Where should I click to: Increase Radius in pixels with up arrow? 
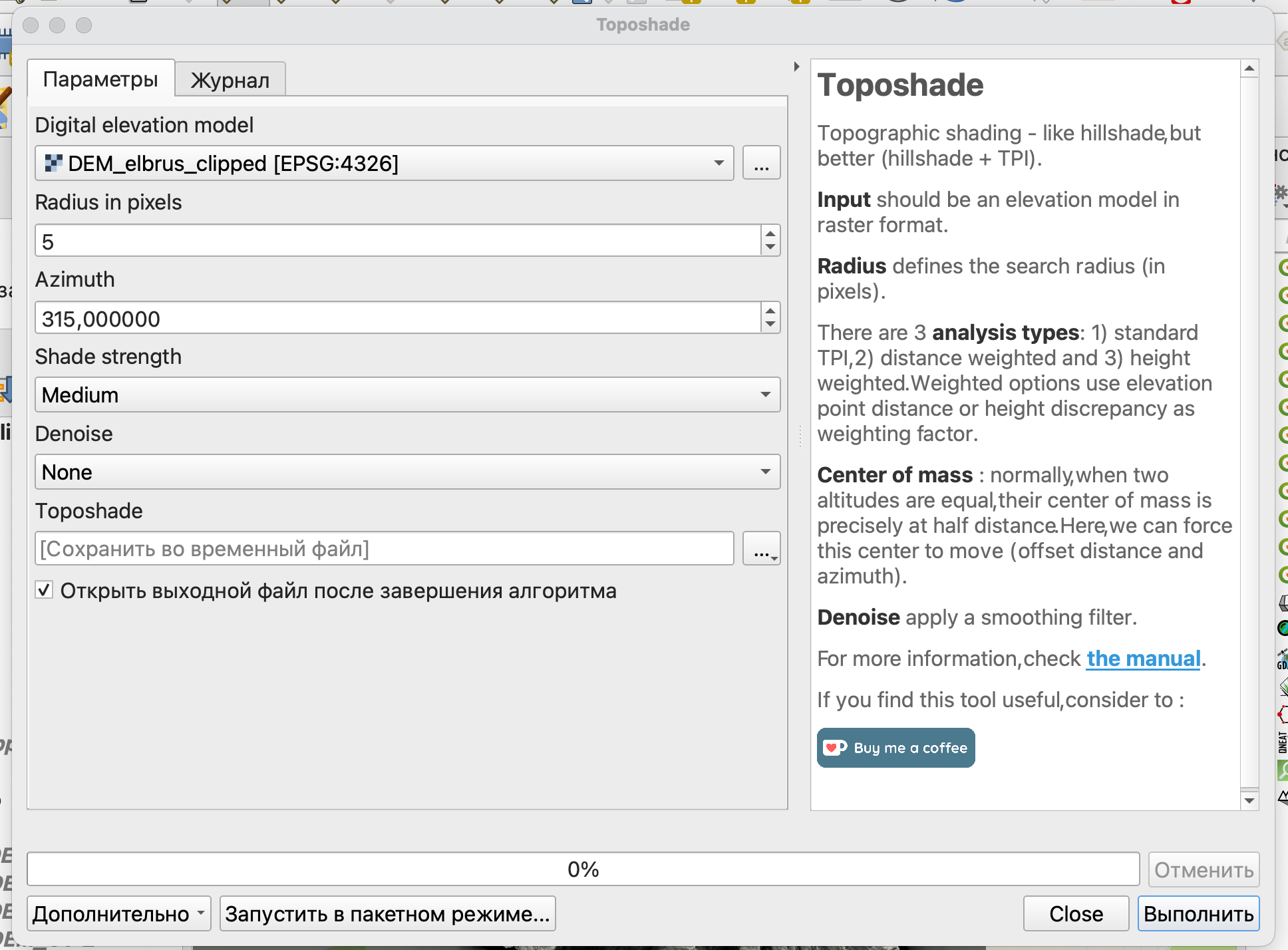point(770,234)
